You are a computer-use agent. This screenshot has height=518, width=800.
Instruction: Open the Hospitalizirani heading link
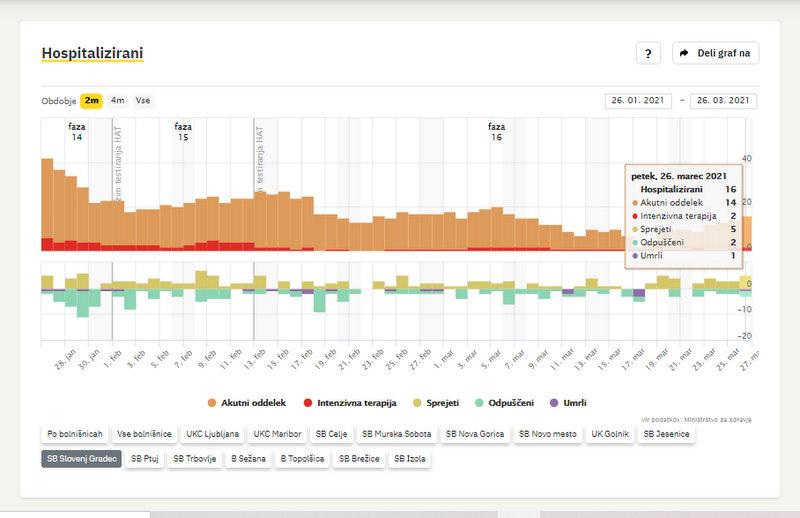point(91,51)
